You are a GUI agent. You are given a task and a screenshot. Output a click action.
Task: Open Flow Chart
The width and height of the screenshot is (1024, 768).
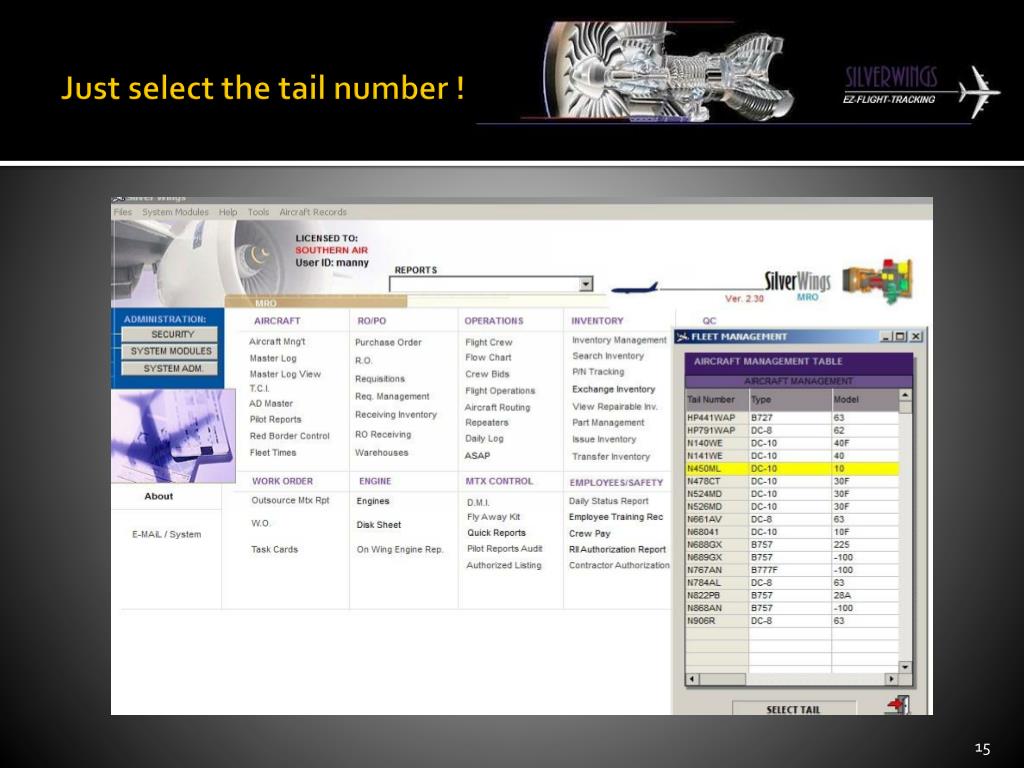coord(488,358)
